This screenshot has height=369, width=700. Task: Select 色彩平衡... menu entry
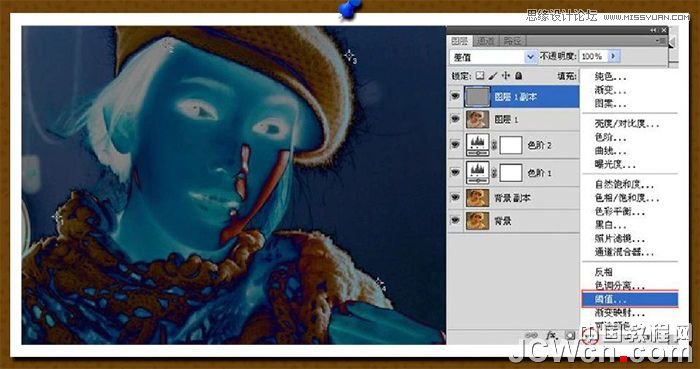[x=619, y=211]
